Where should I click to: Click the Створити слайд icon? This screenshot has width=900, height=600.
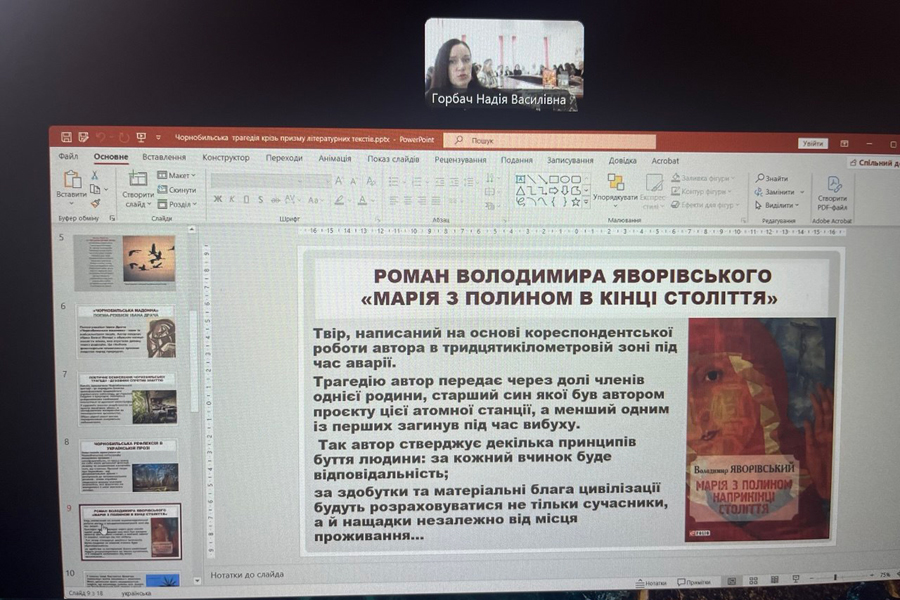pyautogui.click(x=138, y=179)
